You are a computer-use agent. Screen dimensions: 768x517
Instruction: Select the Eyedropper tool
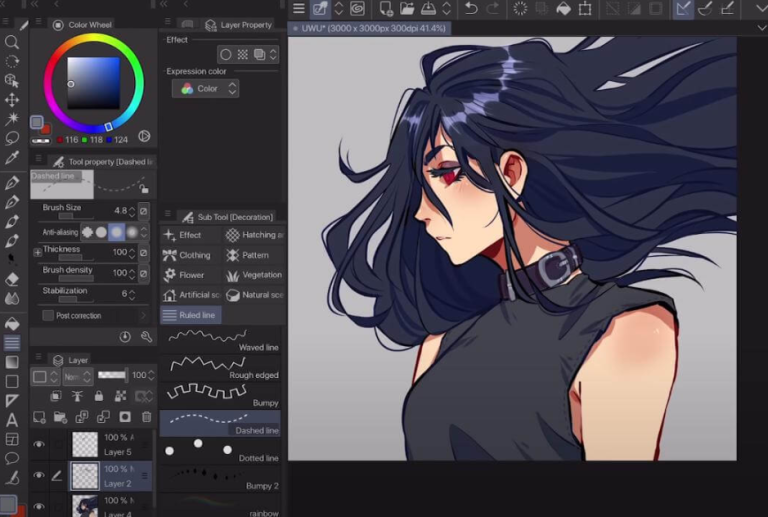tap(12, 158)
